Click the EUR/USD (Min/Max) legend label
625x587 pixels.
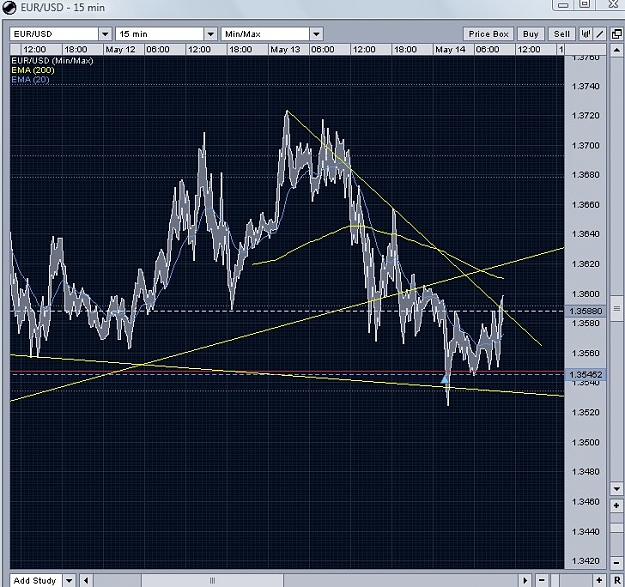click(52, 61)
